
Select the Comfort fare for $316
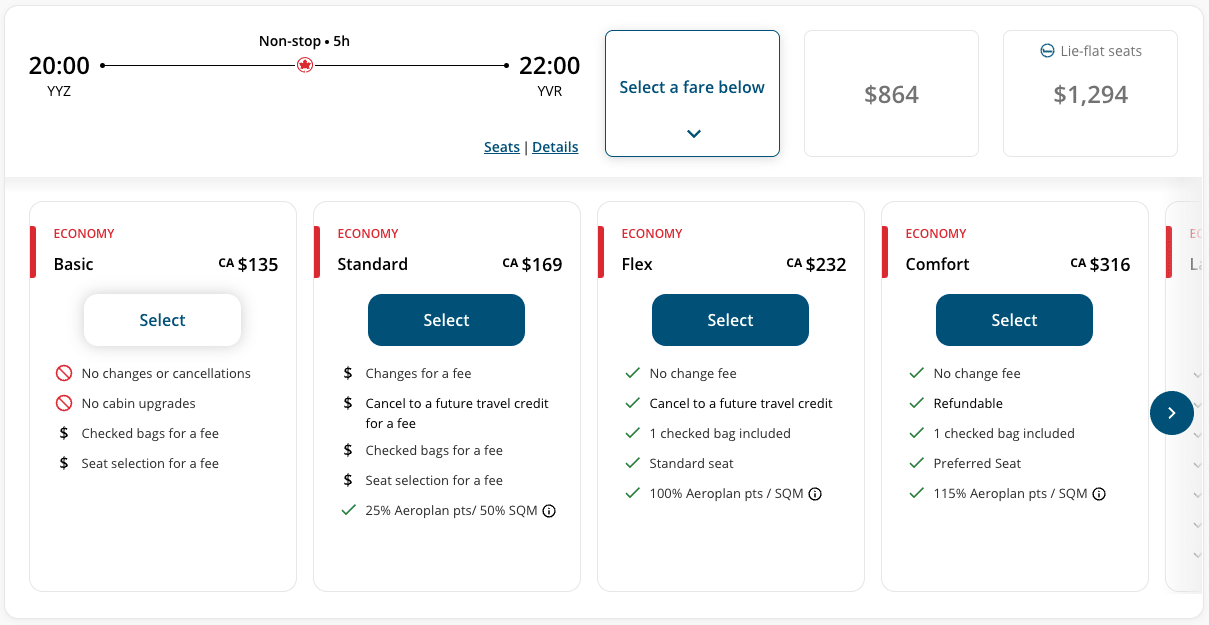click(x=1014, y=320)
